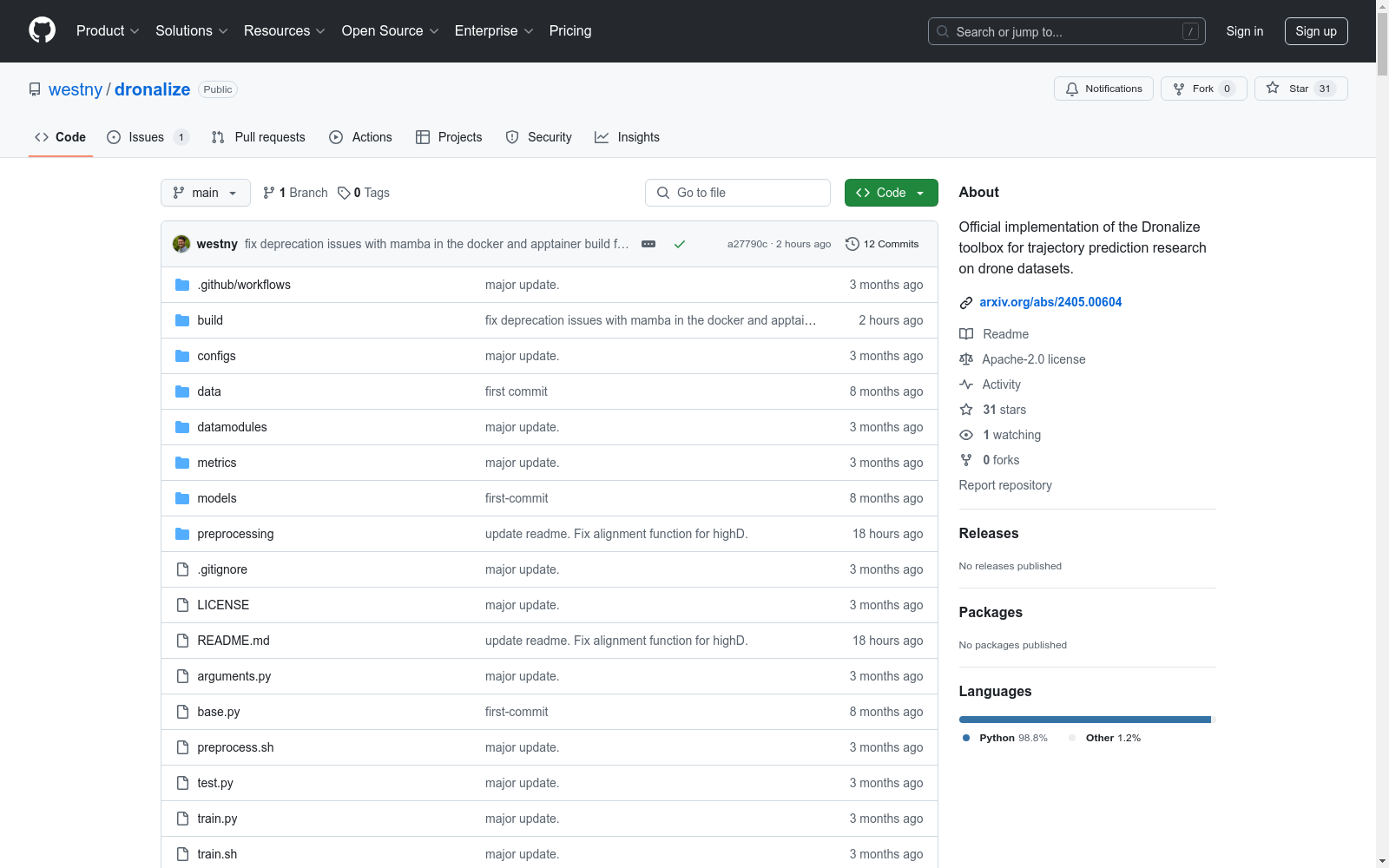The width and height of the screenshot is (1389, 868).
Task: Open the train.py file
Action: pos(217,819)
